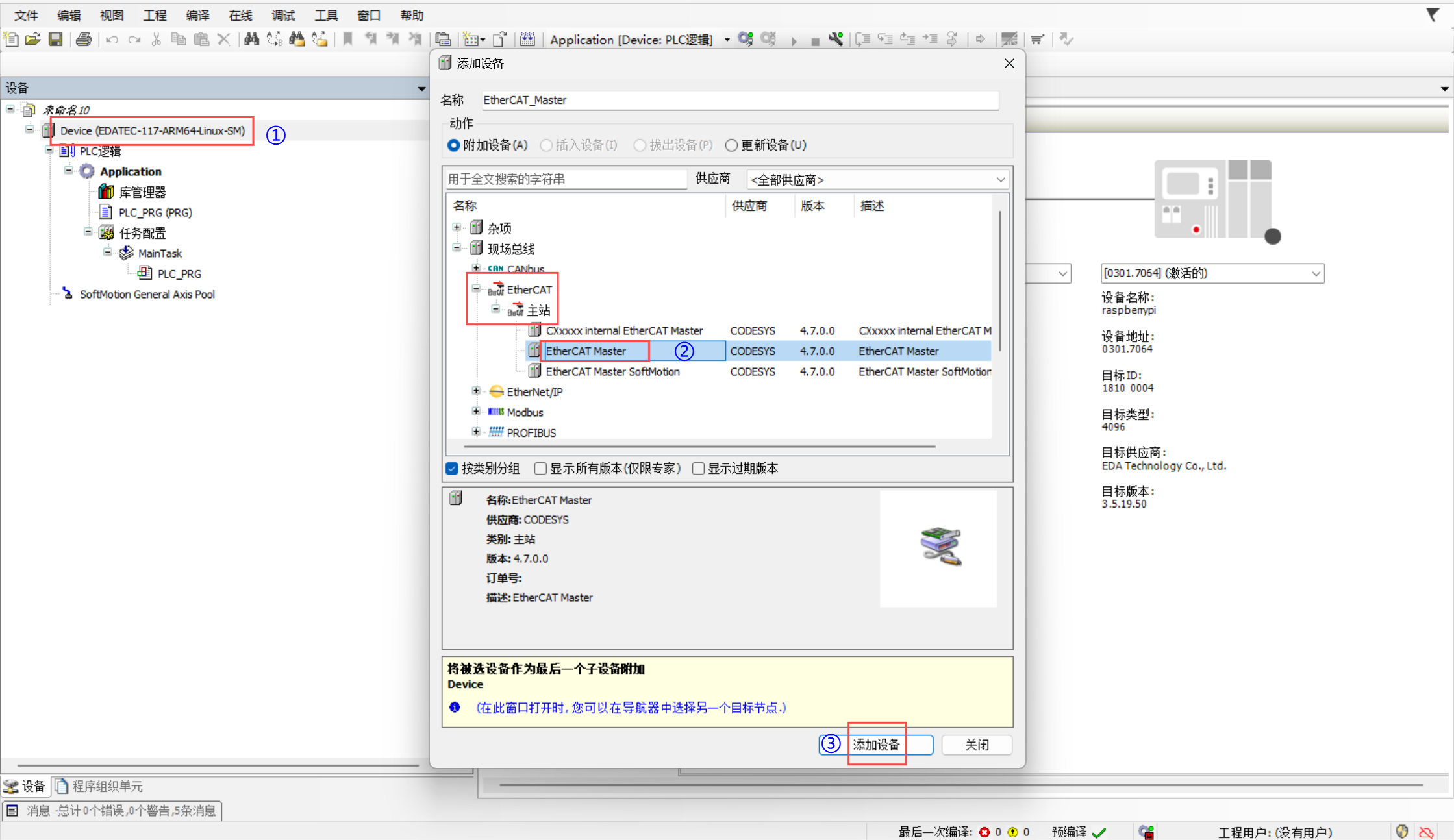Screen dimensions: 1454x840
Task: Click the 名称 EtherCAT_Master input field
Action: [x=740, y=100]
